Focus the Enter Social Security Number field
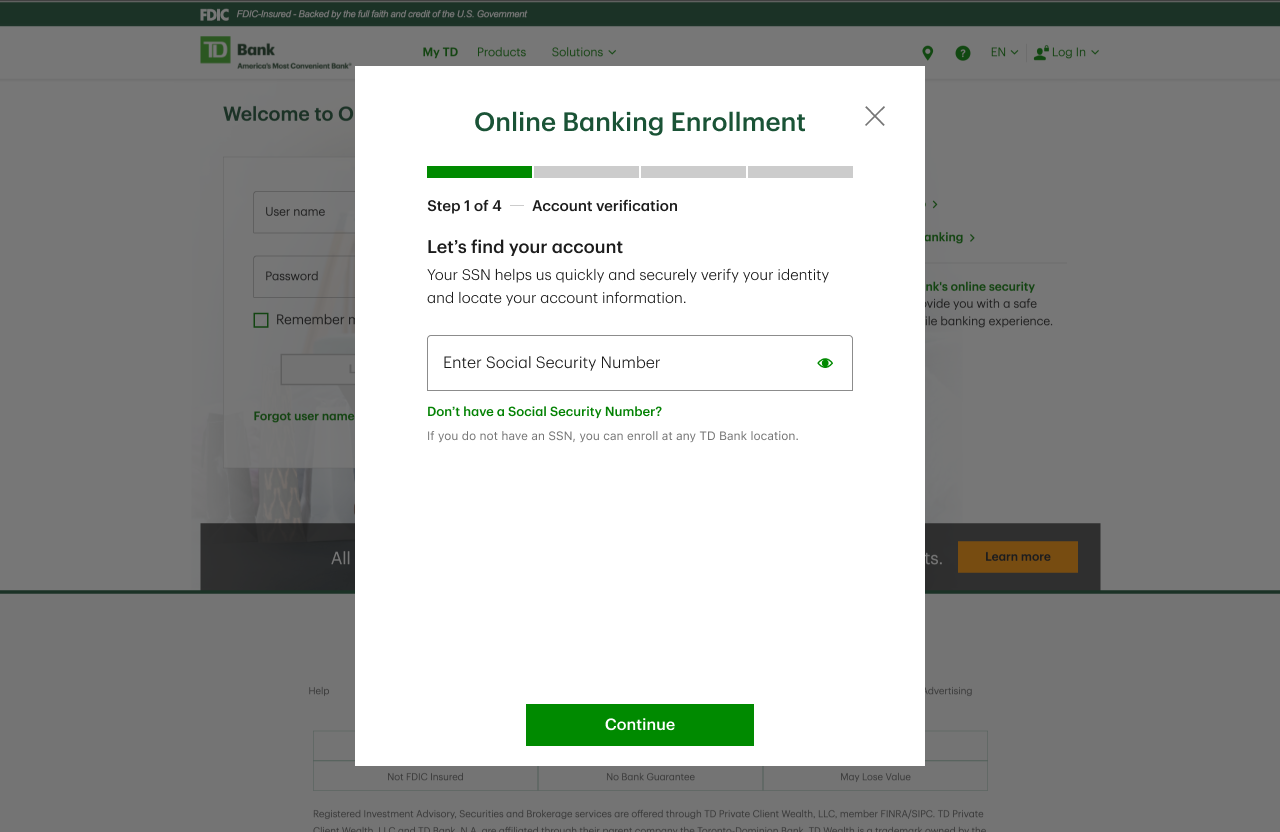 pyautogui.click(x=640, y=363)
